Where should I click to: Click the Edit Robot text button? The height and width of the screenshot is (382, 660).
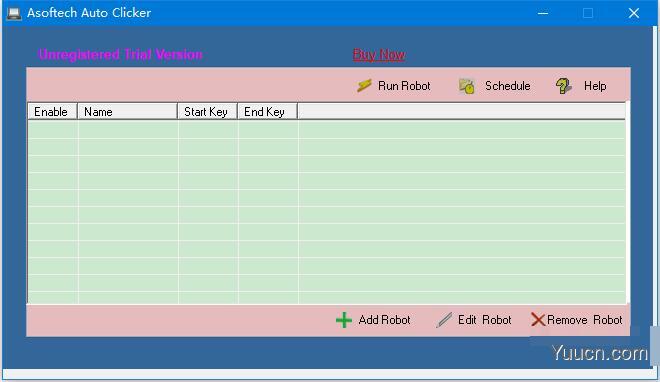(x=484, y=320)
